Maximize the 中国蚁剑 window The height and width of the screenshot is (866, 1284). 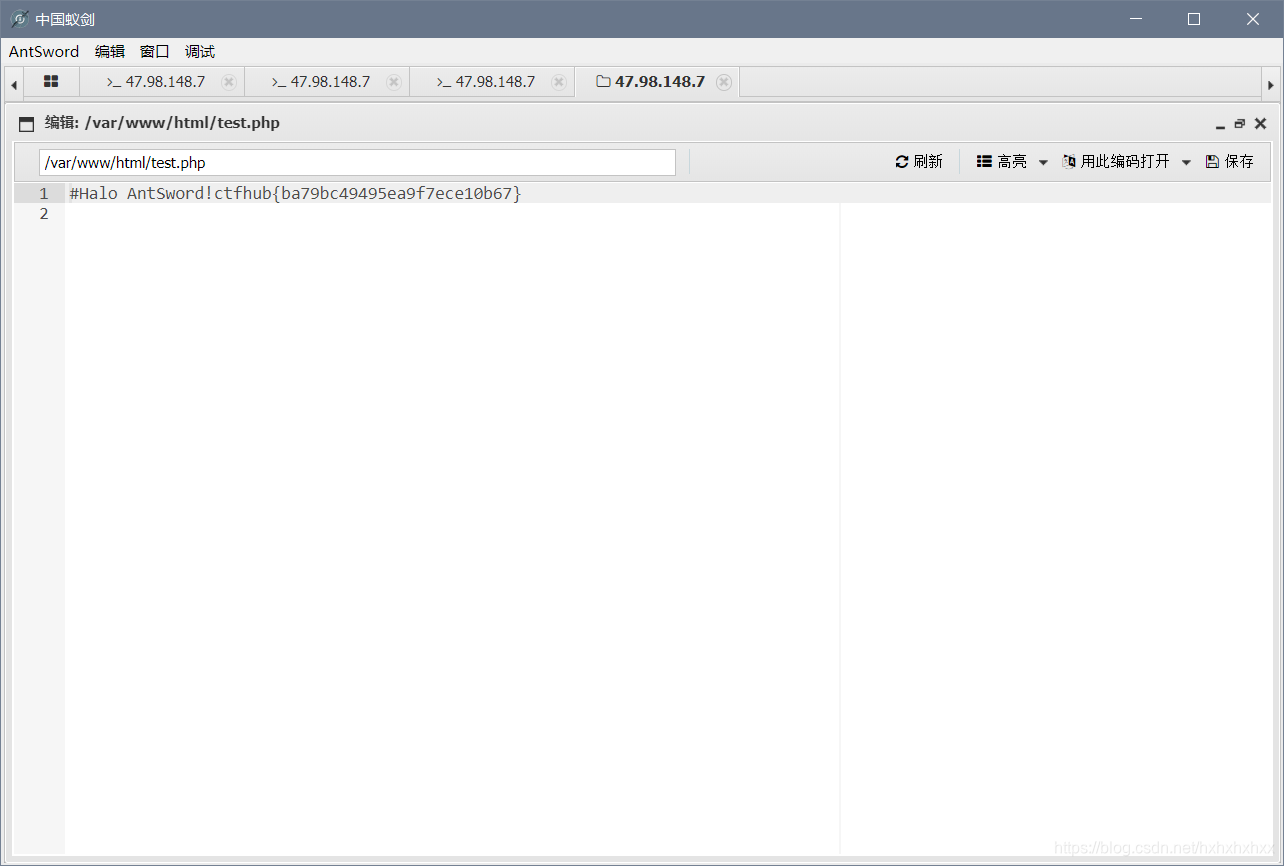1194,19
